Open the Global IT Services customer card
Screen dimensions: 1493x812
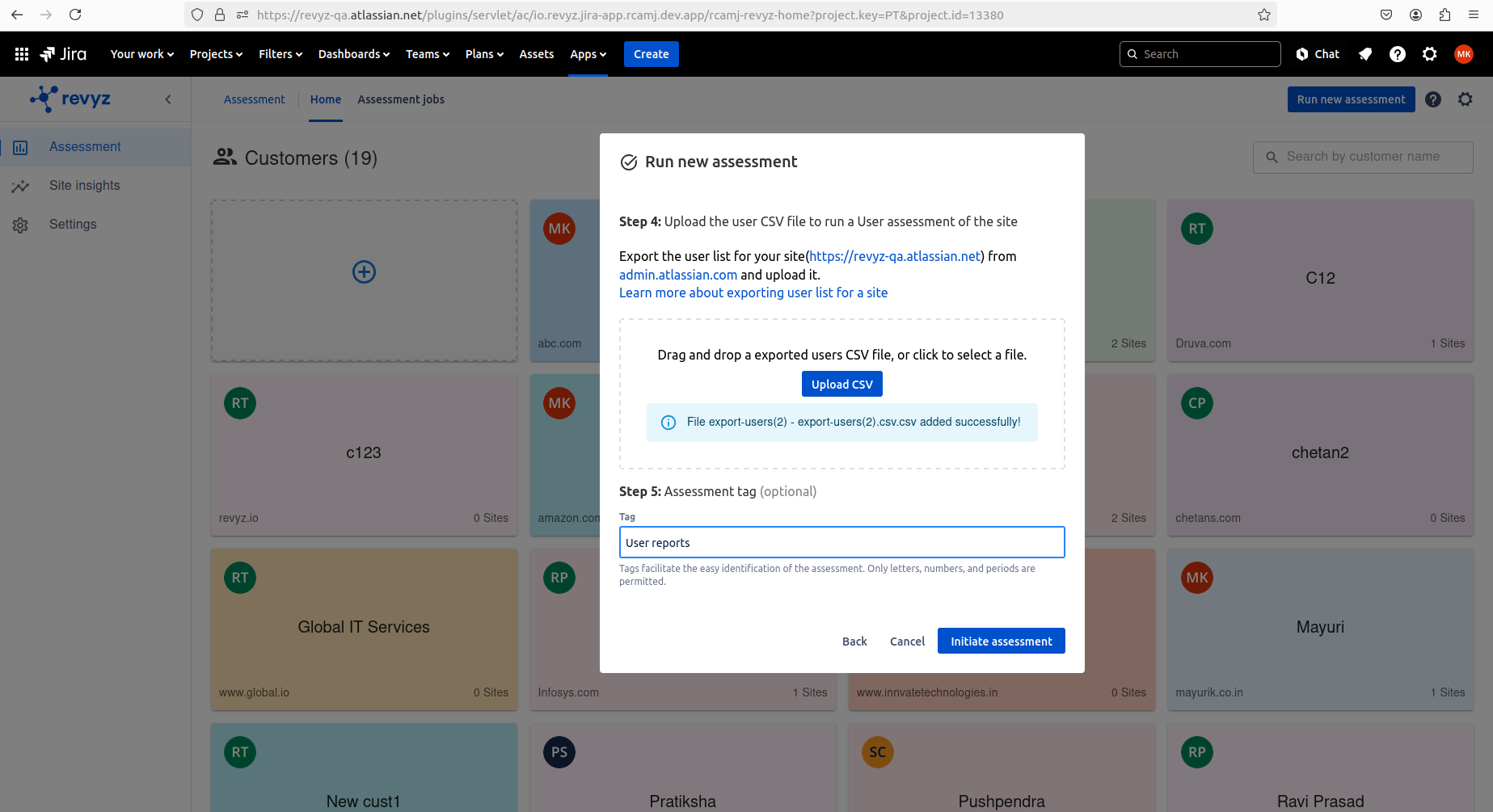[x=364, y=629]
